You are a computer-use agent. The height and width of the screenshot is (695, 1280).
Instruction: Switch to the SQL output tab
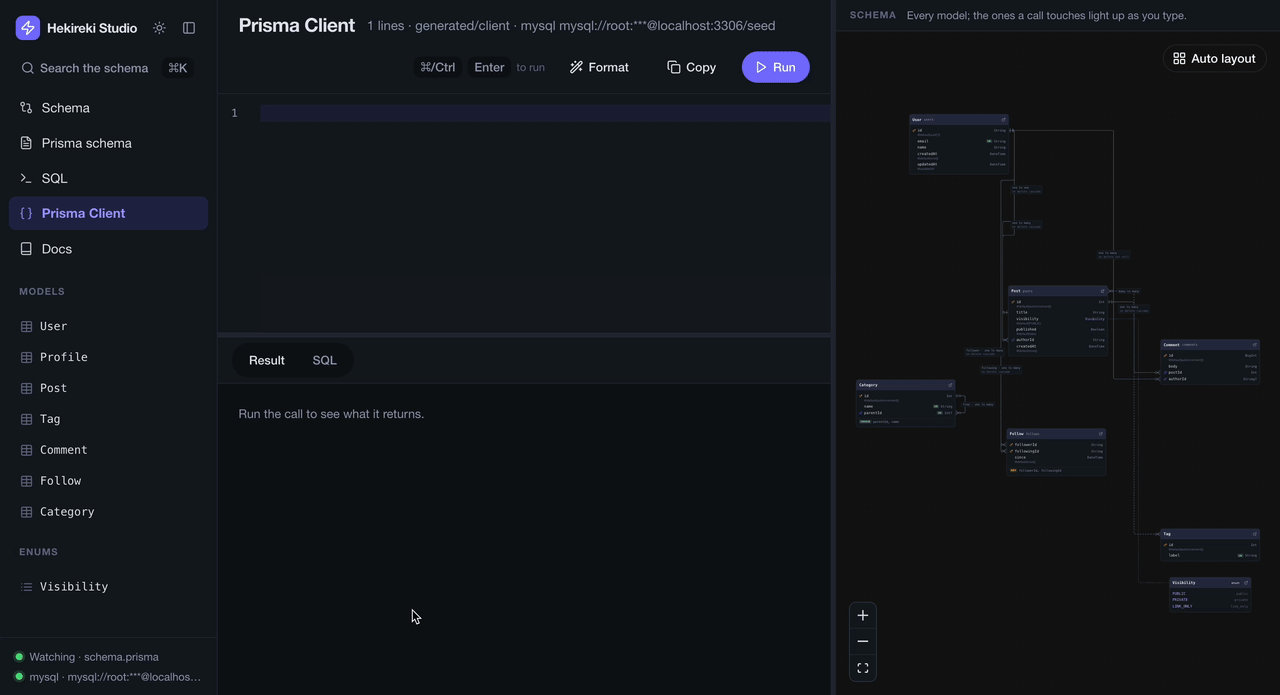pyautogui.click(x=324, y=360)
